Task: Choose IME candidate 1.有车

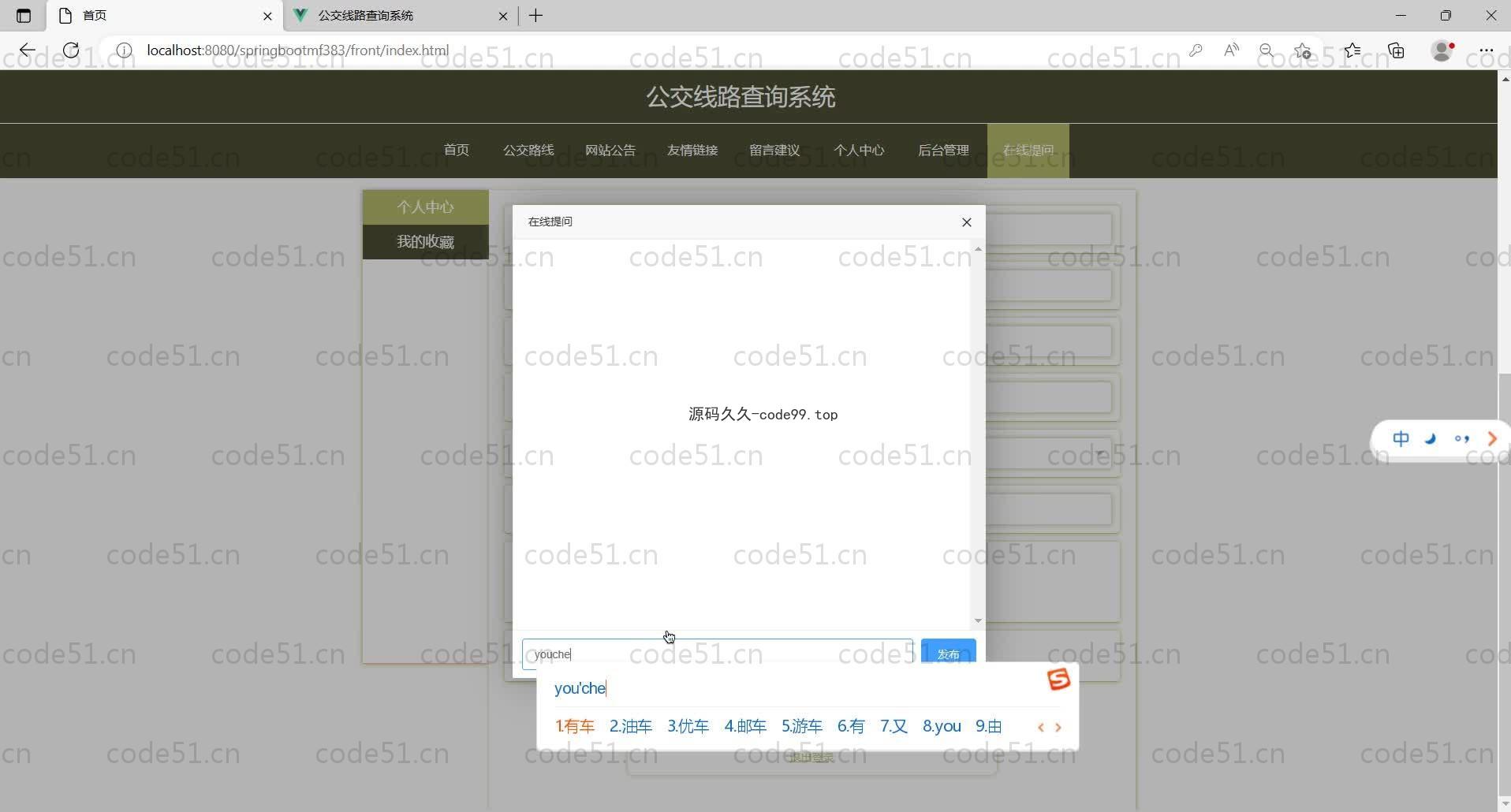Action: pos(575,727)
